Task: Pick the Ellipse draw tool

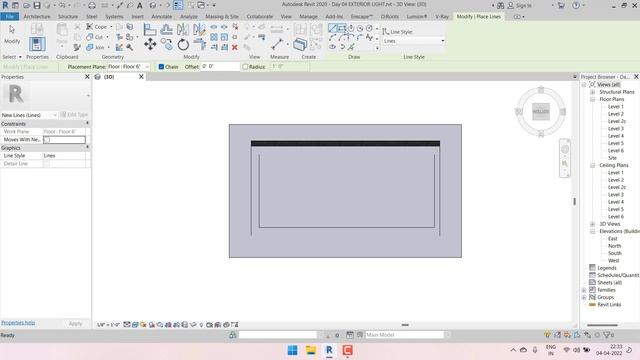Action: (x=333, y=47)
